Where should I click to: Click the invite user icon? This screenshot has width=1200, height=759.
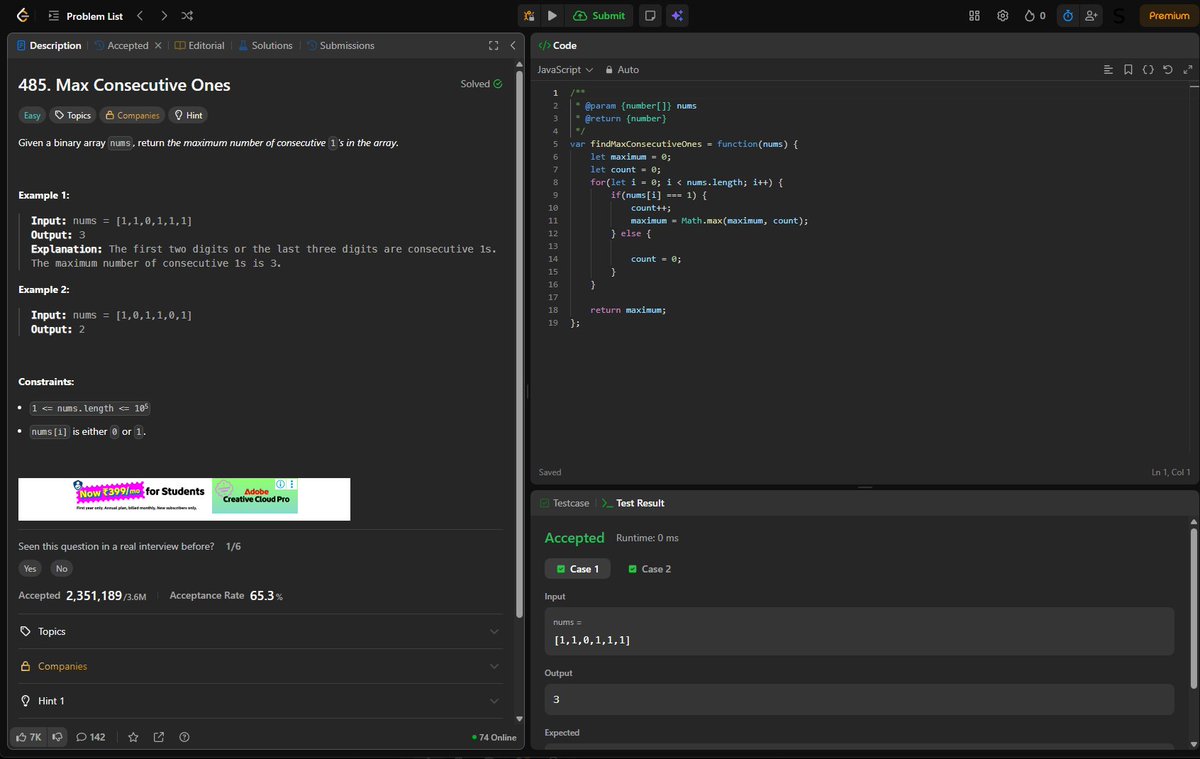point(1091,16)
